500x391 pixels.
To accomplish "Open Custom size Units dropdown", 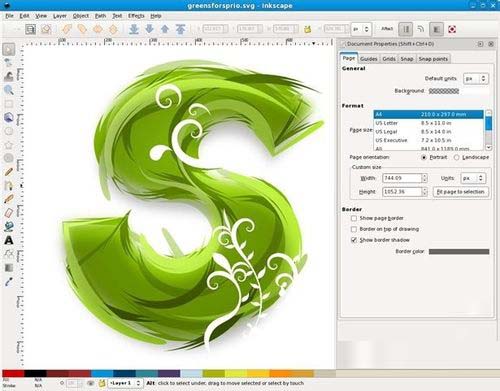I will 473,178.
